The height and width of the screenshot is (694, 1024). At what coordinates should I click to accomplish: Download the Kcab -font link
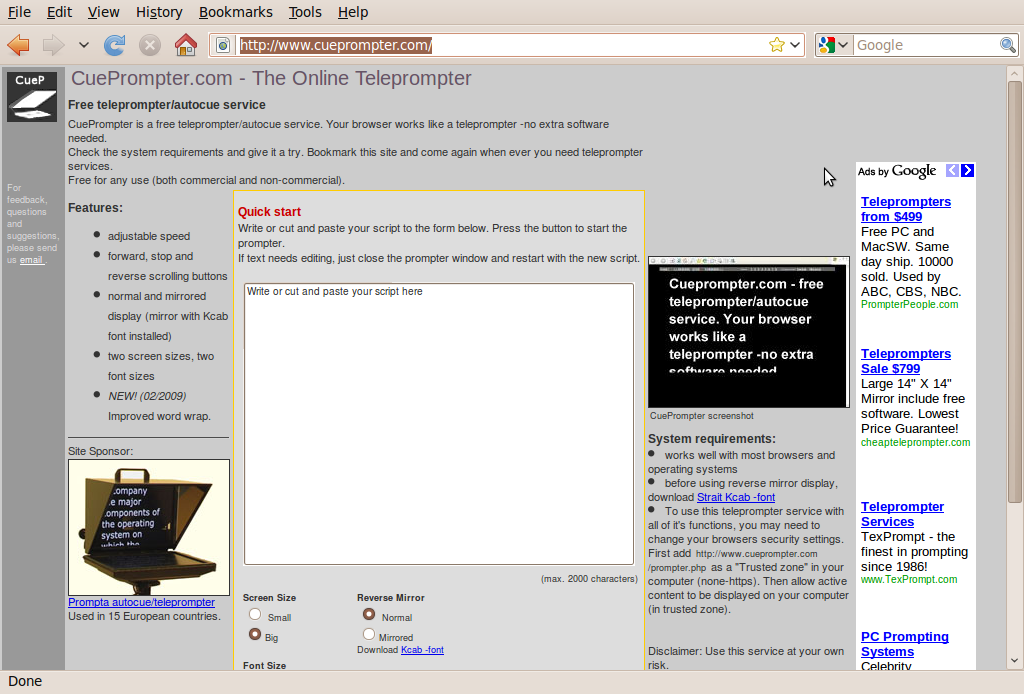point(422,650)
